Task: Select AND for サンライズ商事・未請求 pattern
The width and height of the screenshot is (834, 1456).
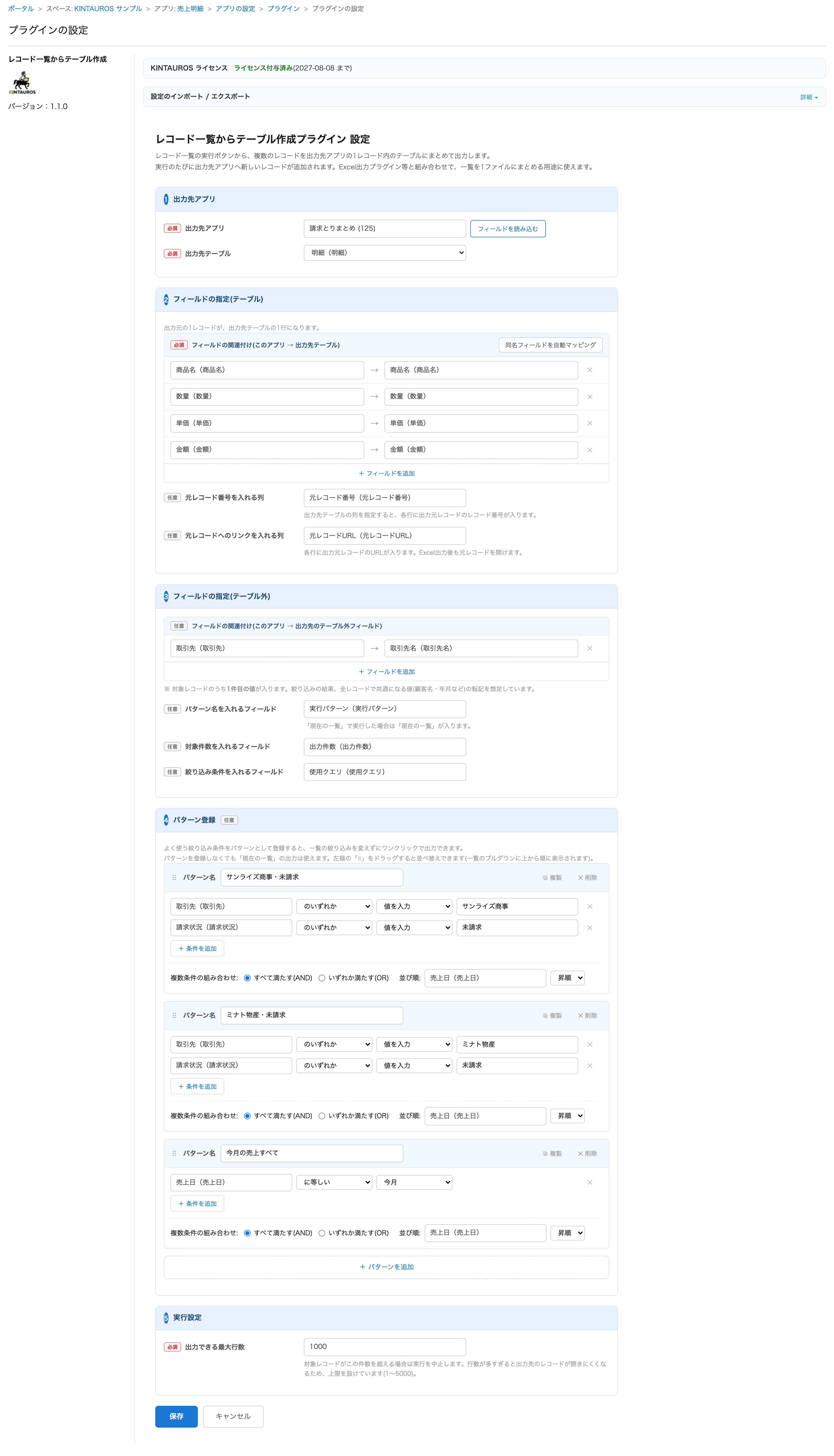Action: coord(248,979)
